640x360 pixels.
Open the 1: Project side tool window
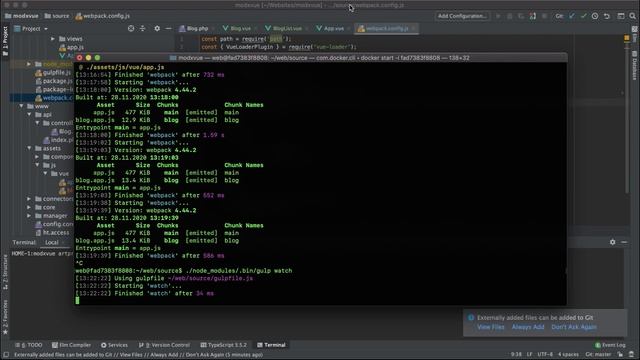coord(5,41)
